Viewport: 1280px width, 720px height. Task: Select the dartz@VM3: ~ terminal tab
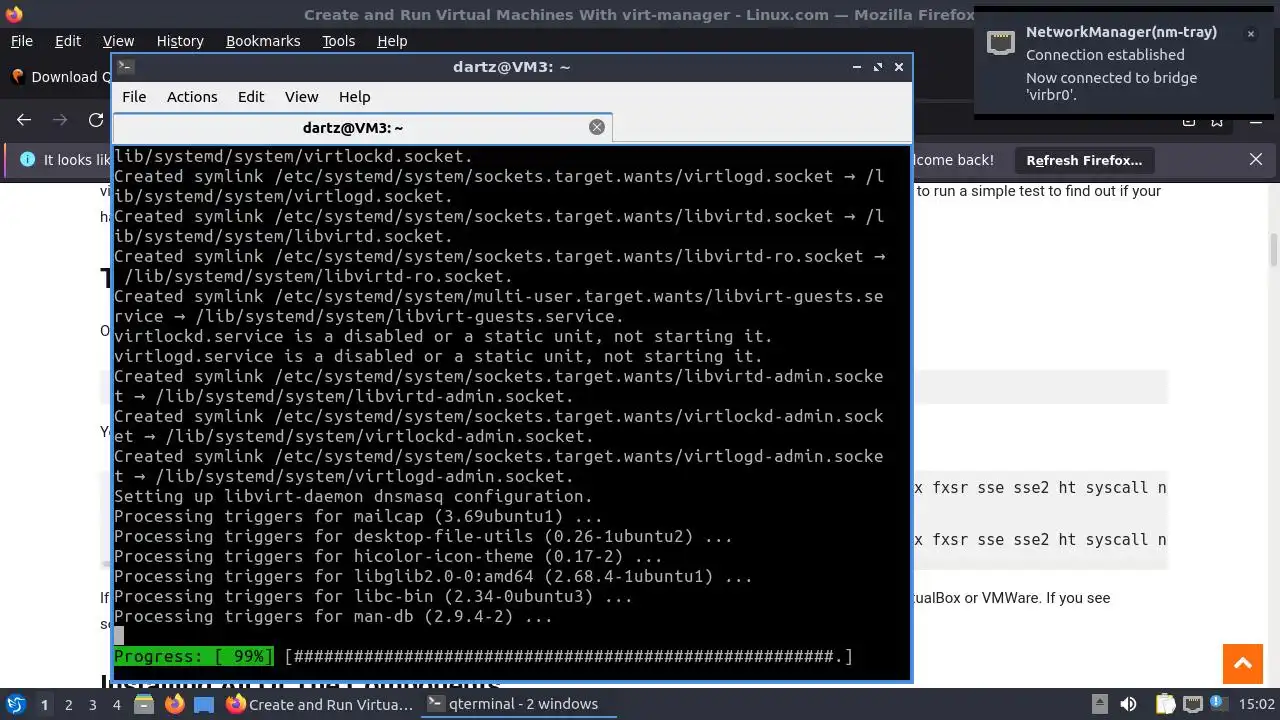(x=362, y=127)
